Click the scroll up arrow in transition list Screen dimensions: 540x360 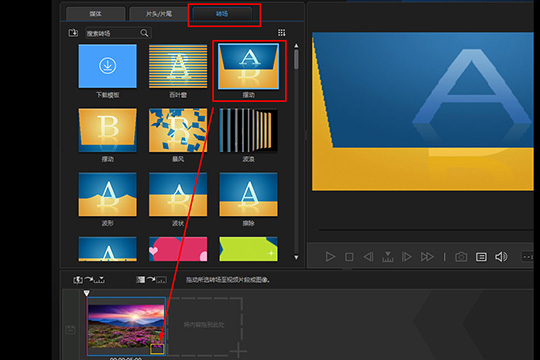click(296, 46)
